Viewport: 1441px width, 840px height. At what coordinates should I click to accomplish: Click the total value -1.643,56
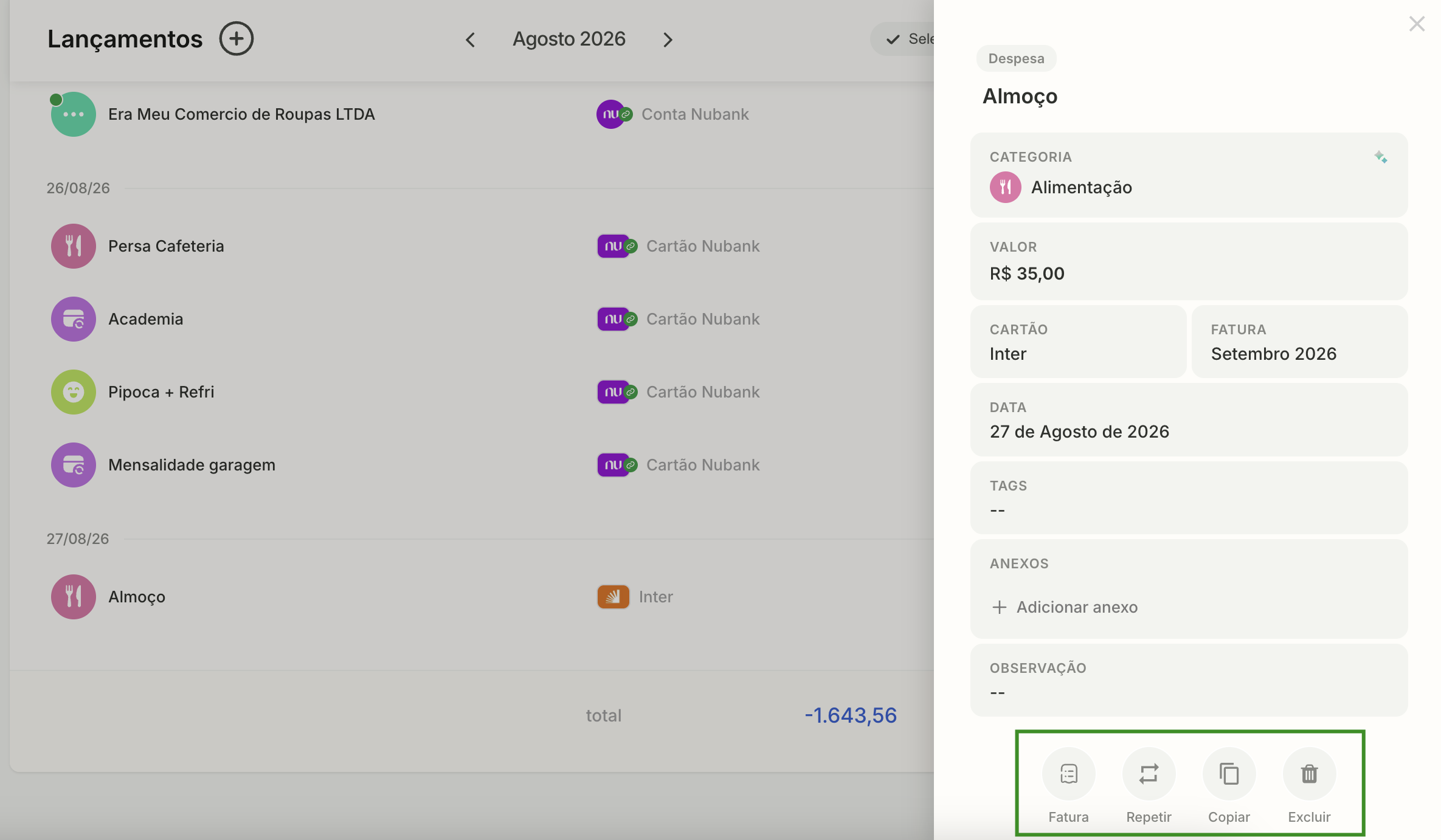coord(850,715)
